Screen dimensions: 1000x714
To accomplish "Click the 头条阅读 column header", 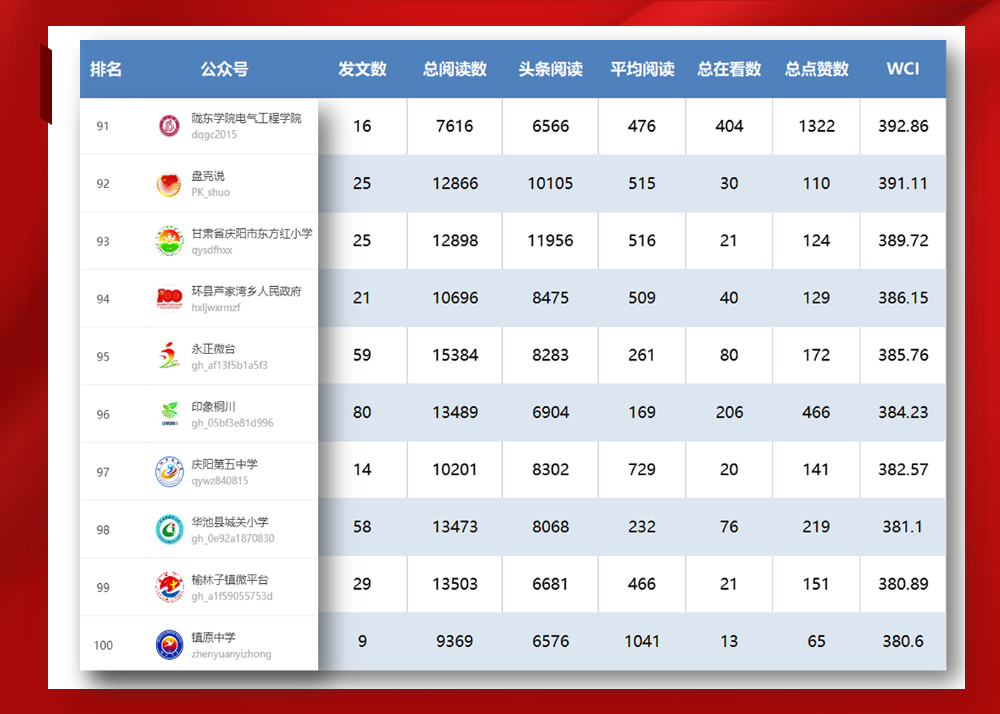I will (550, 69).
